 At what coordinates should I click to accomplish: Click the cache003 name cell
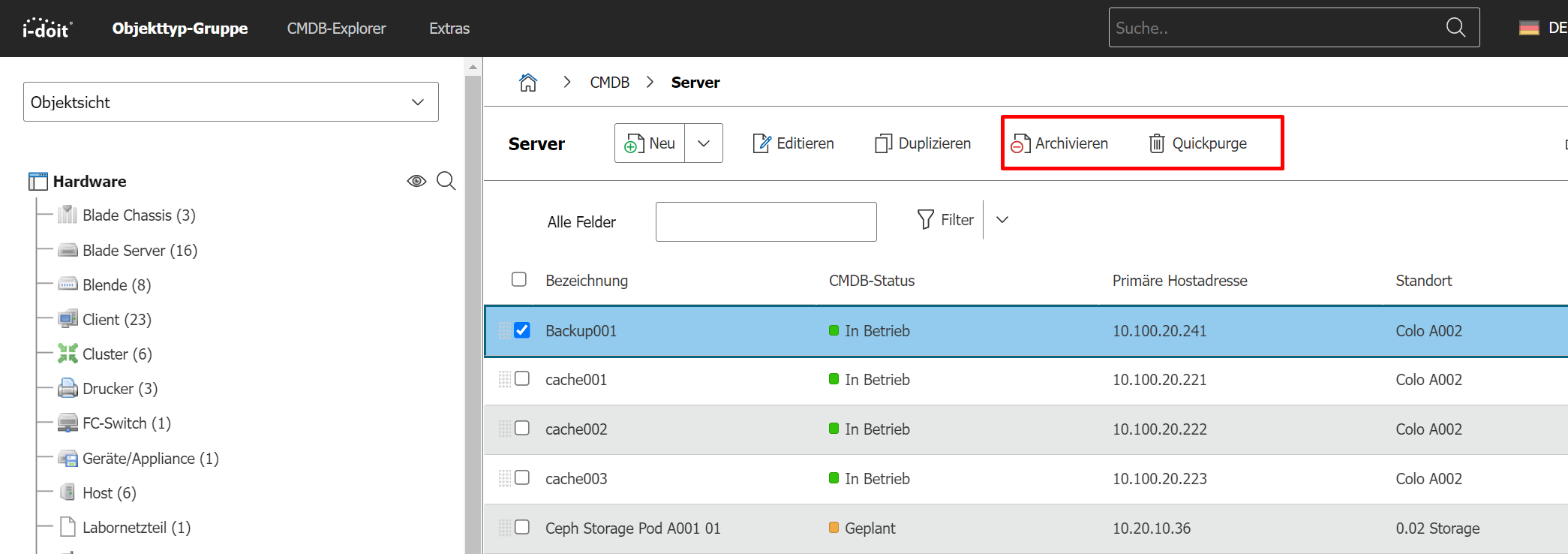pos(576,479)
